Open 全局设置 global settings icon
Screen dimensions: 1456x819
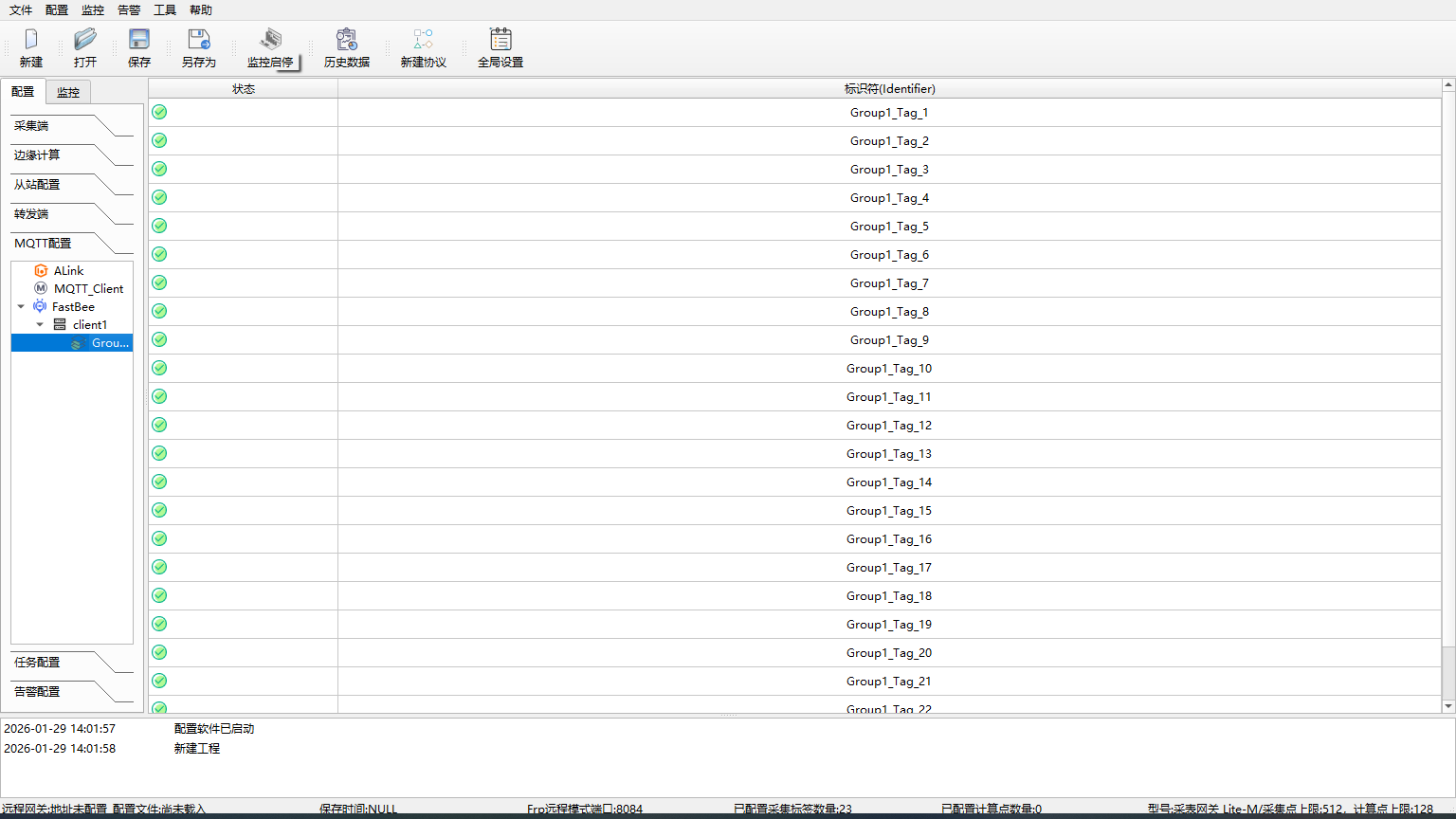pyautogui.click(x=500, y=40)
